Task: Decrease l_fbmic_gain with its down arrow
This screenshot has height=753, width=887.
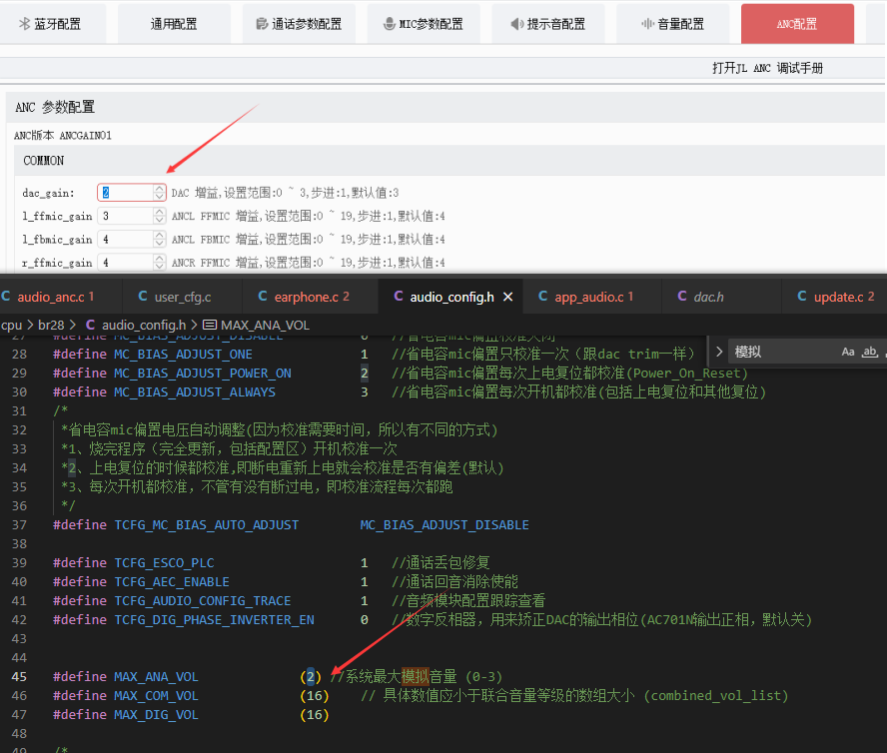Action: (x=160, y=243)
